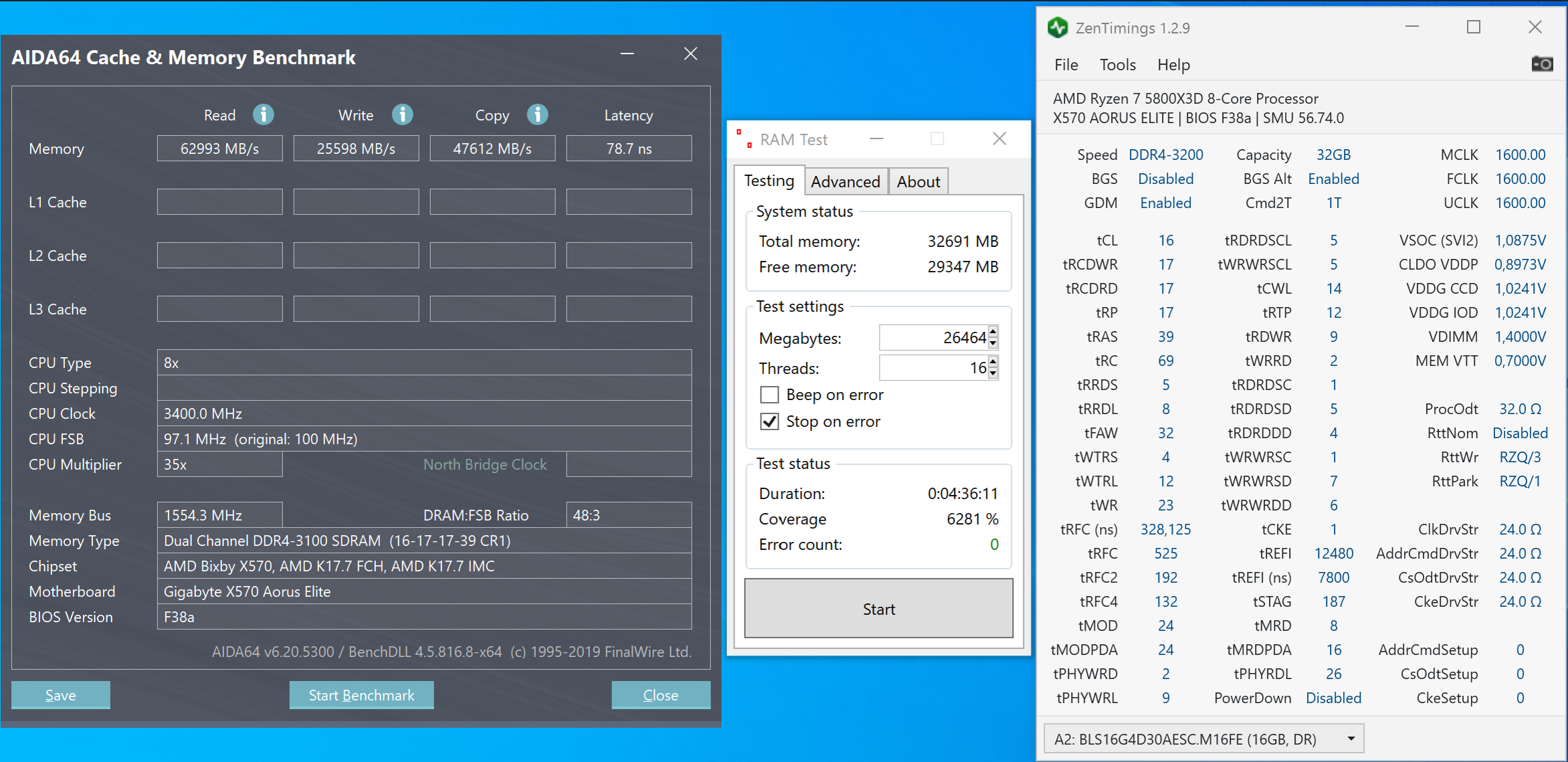Screen dimensions: 1568x762
Task: Increase Megabytes with up spinner arrow
Action: click(993, 332)
